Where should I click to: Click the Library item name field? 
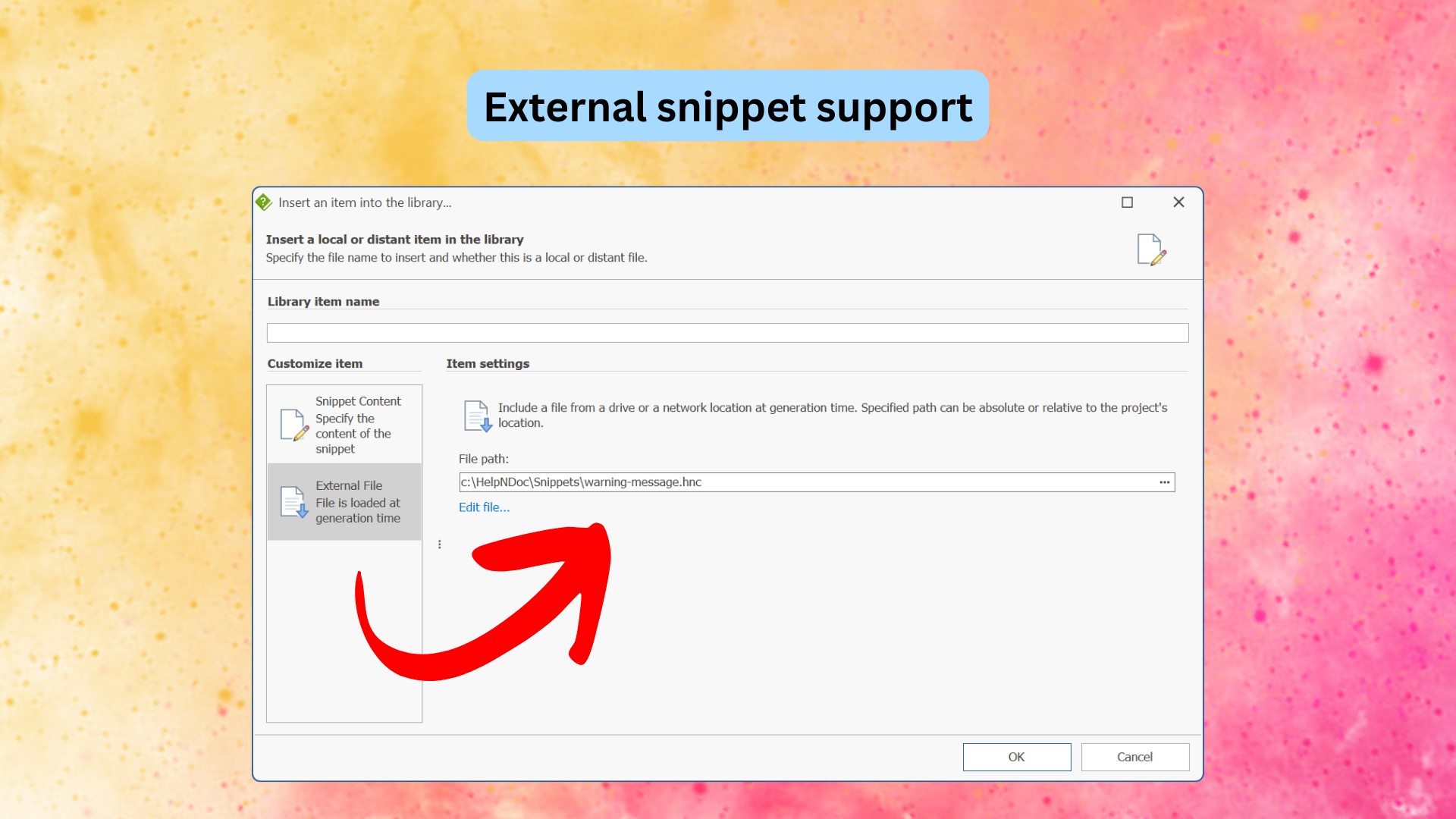pyautogui.click(x=727, y=333)
